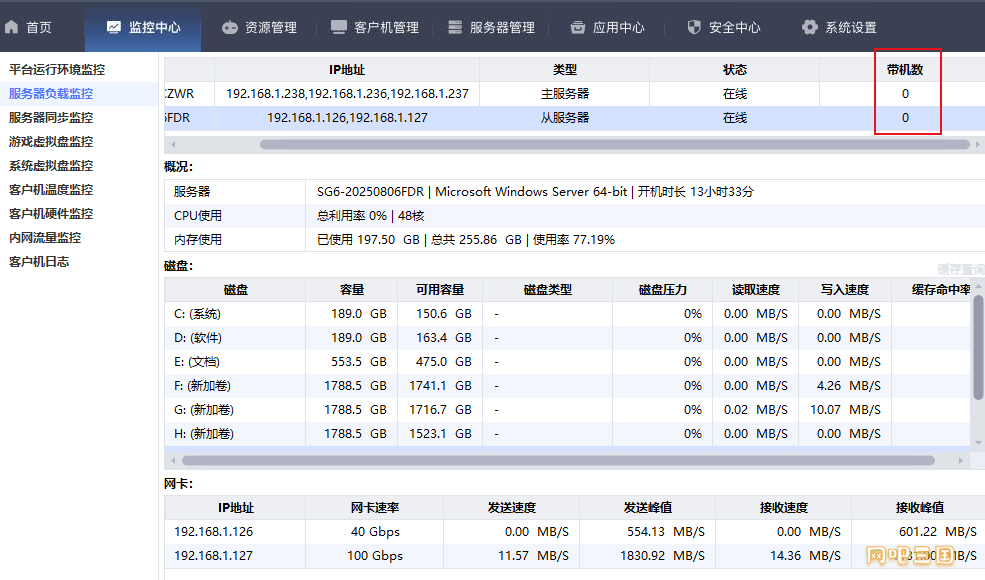Click the 安全中心 shield icon
The height and width of the screenshot is (580, 985).
(694, 27)
